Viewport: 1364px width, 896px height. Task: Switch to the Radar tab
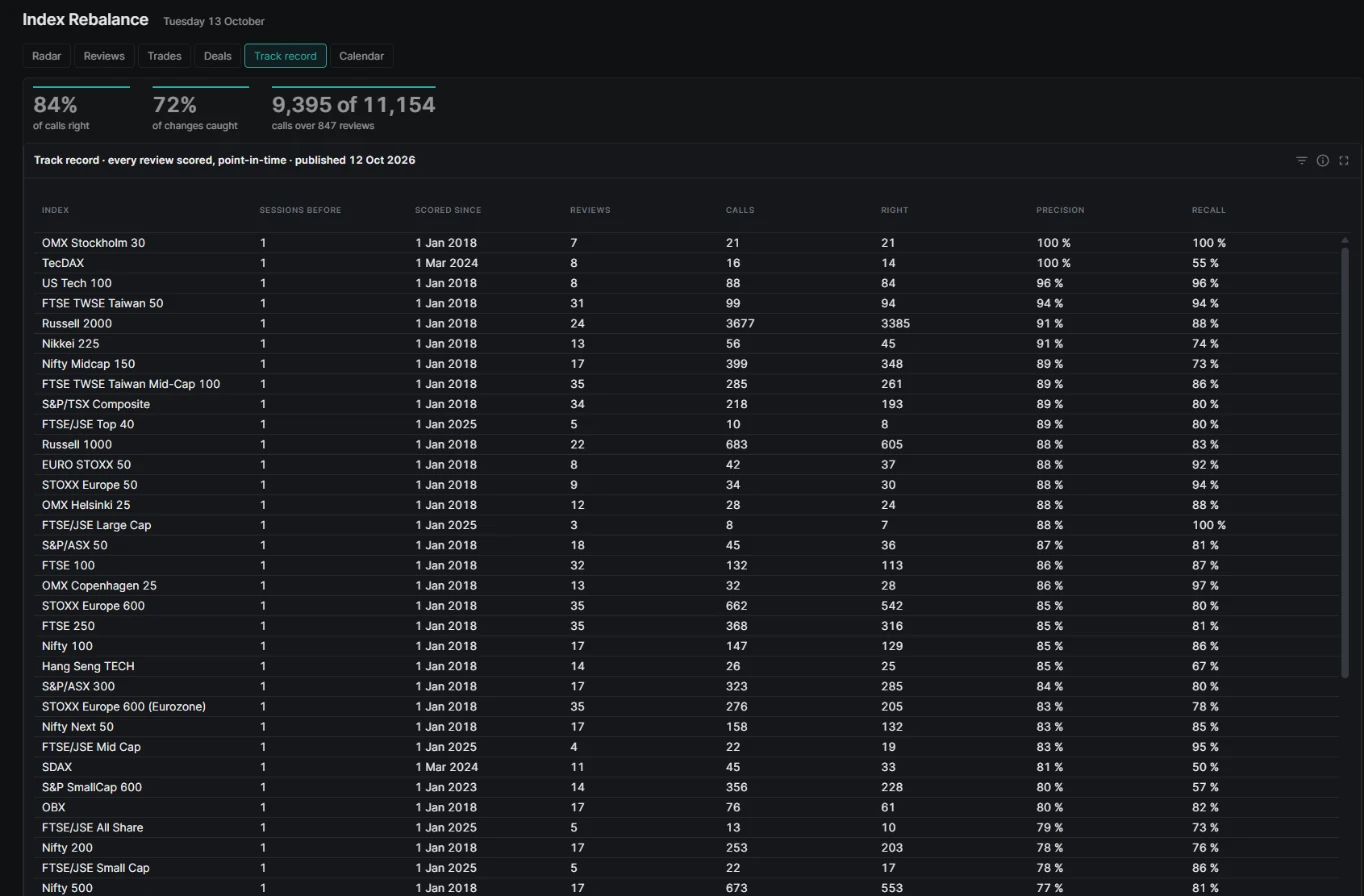pyautogui.click(x=47, y=56)
